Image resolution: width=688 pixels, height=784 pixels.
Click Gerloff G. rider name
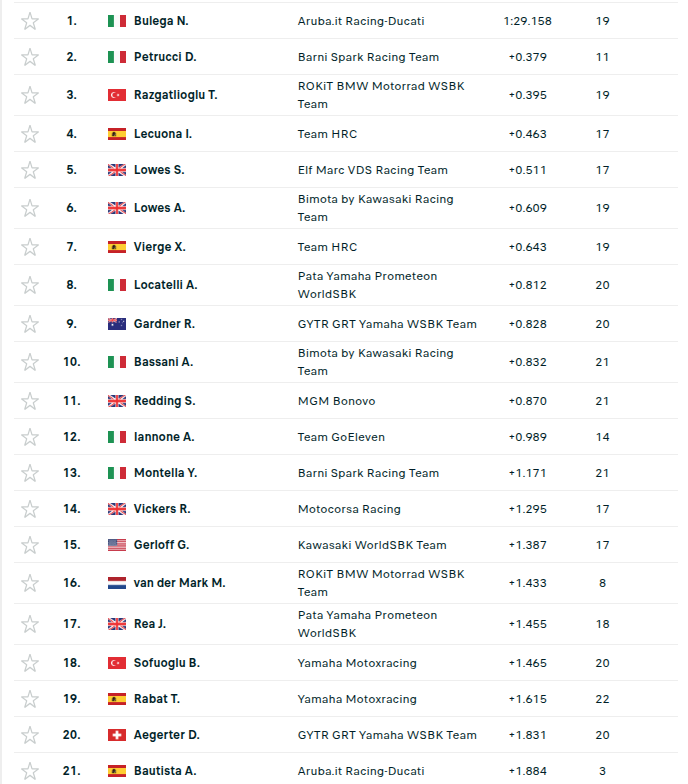[162, 545]
